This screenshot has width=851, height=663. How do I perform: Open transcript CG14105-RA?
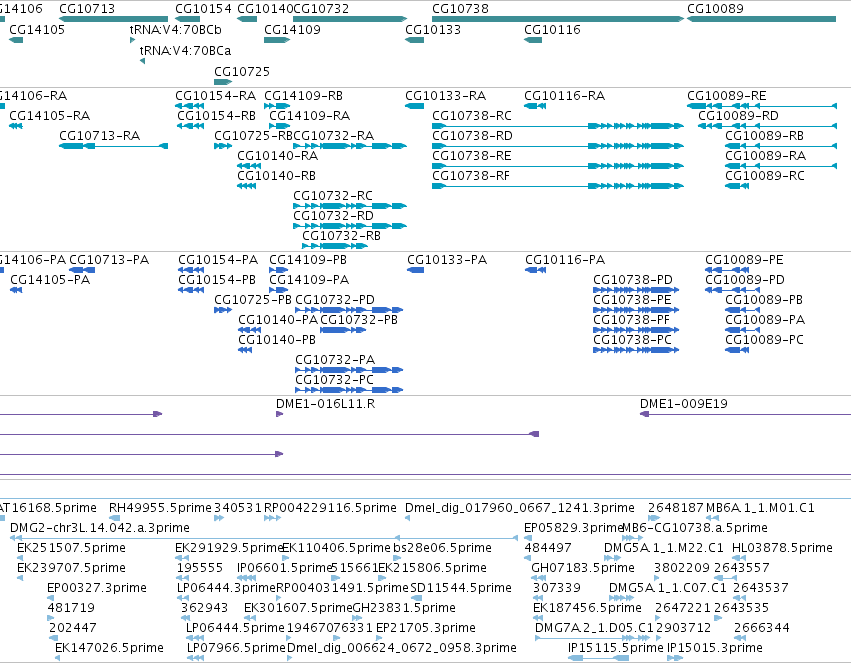pos(49,116)
